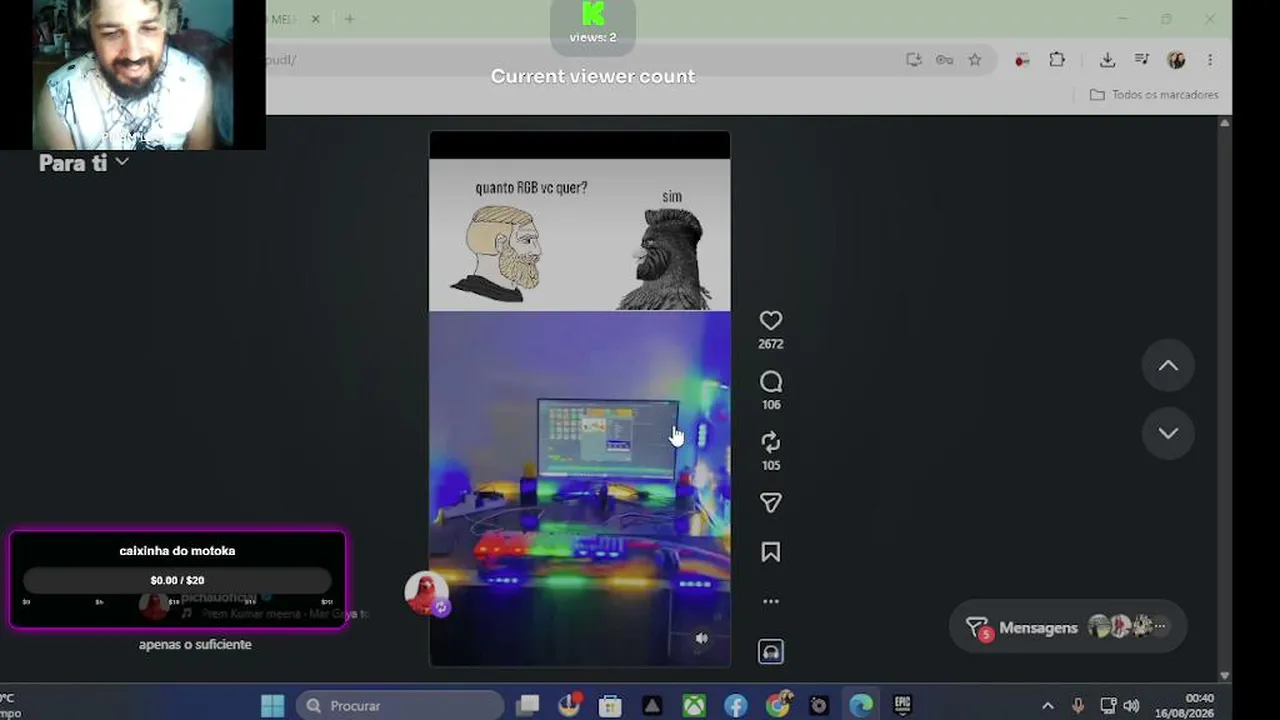Open the Xbox app from the taskbar
Screen dimensions: 1280x720
click(693, 706)
